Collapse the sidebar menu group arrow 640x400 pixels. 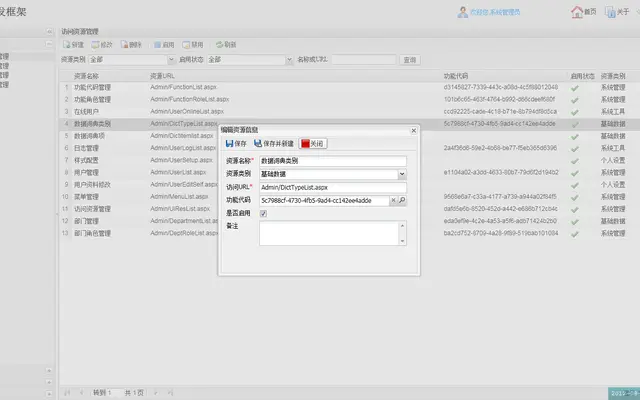49,44
